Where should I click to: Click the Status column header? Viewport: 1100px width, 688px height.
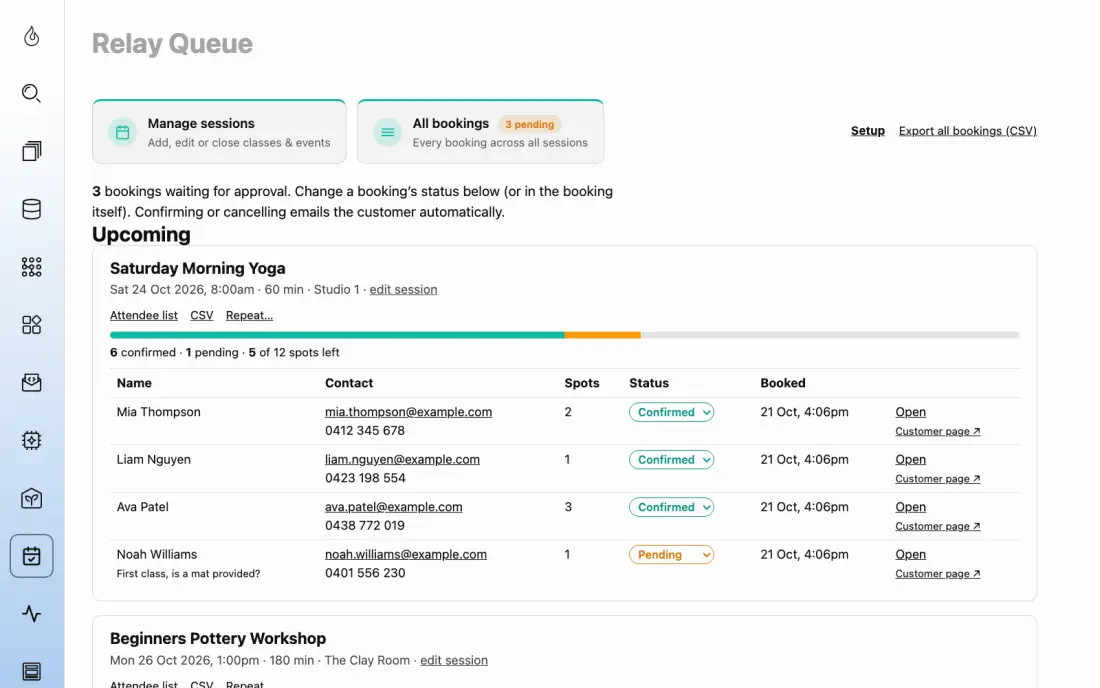click(649, 383)
